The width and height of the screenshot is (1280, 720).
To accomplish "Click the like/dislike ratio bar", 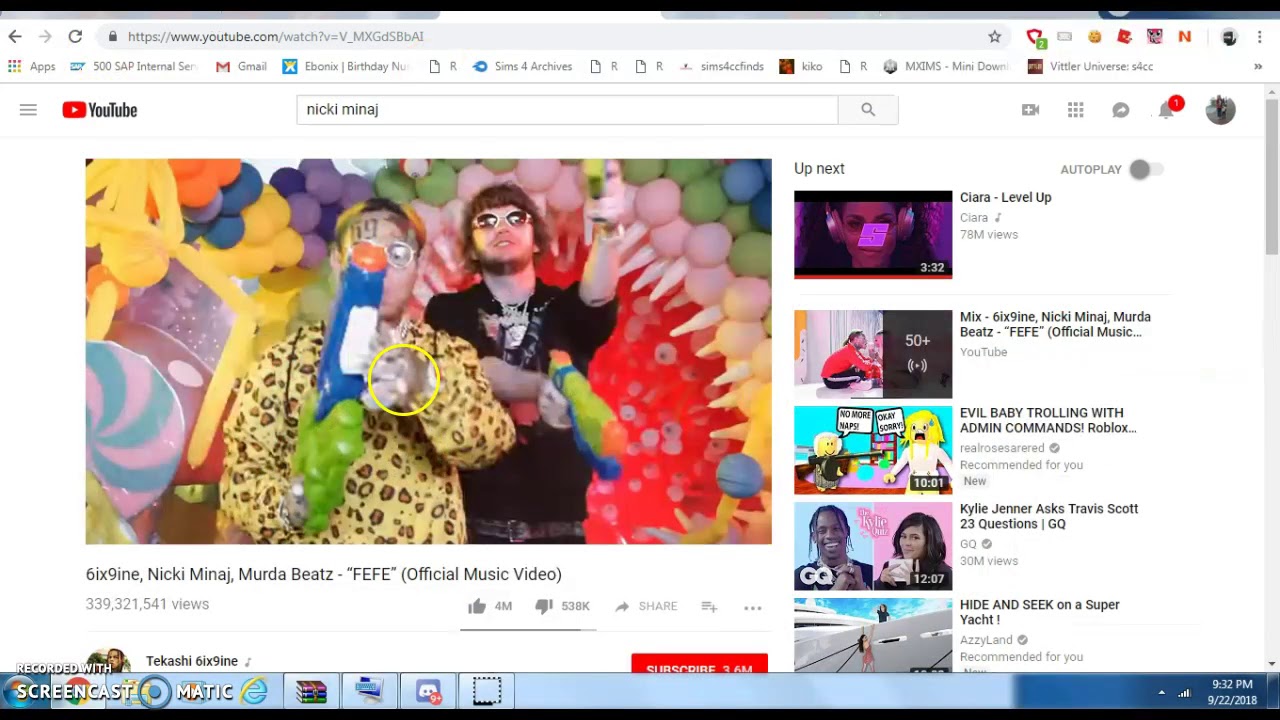I will coord(528,630).
